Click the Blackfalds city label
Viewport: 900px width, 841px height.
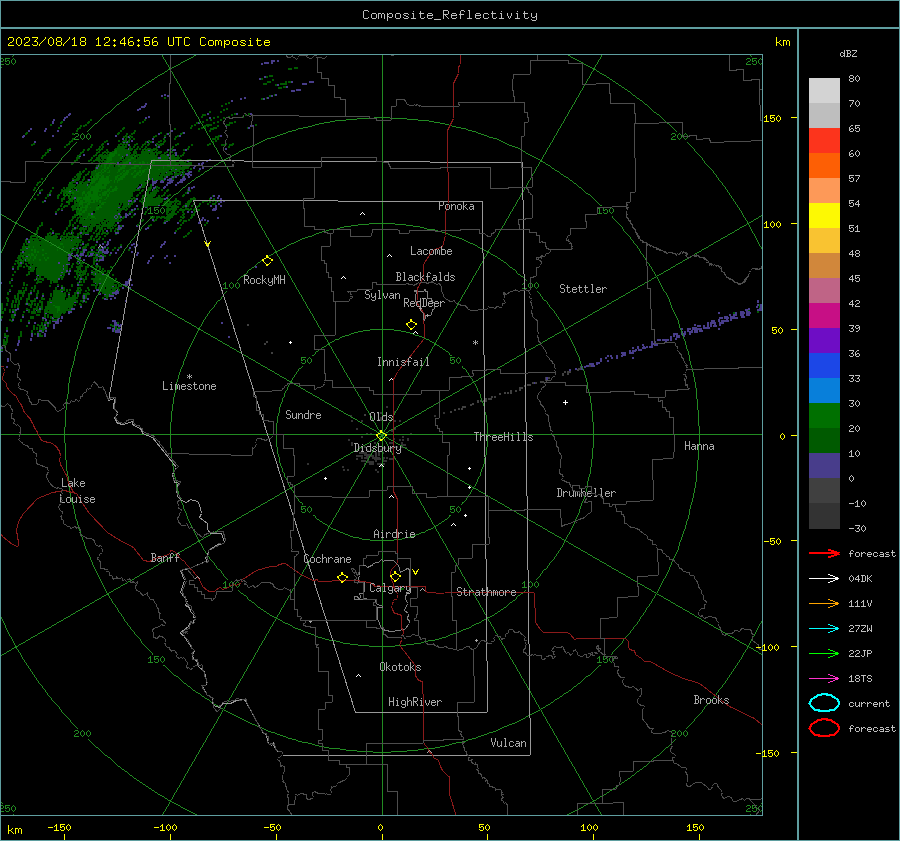pyautogui.click(x=425, y=277)
